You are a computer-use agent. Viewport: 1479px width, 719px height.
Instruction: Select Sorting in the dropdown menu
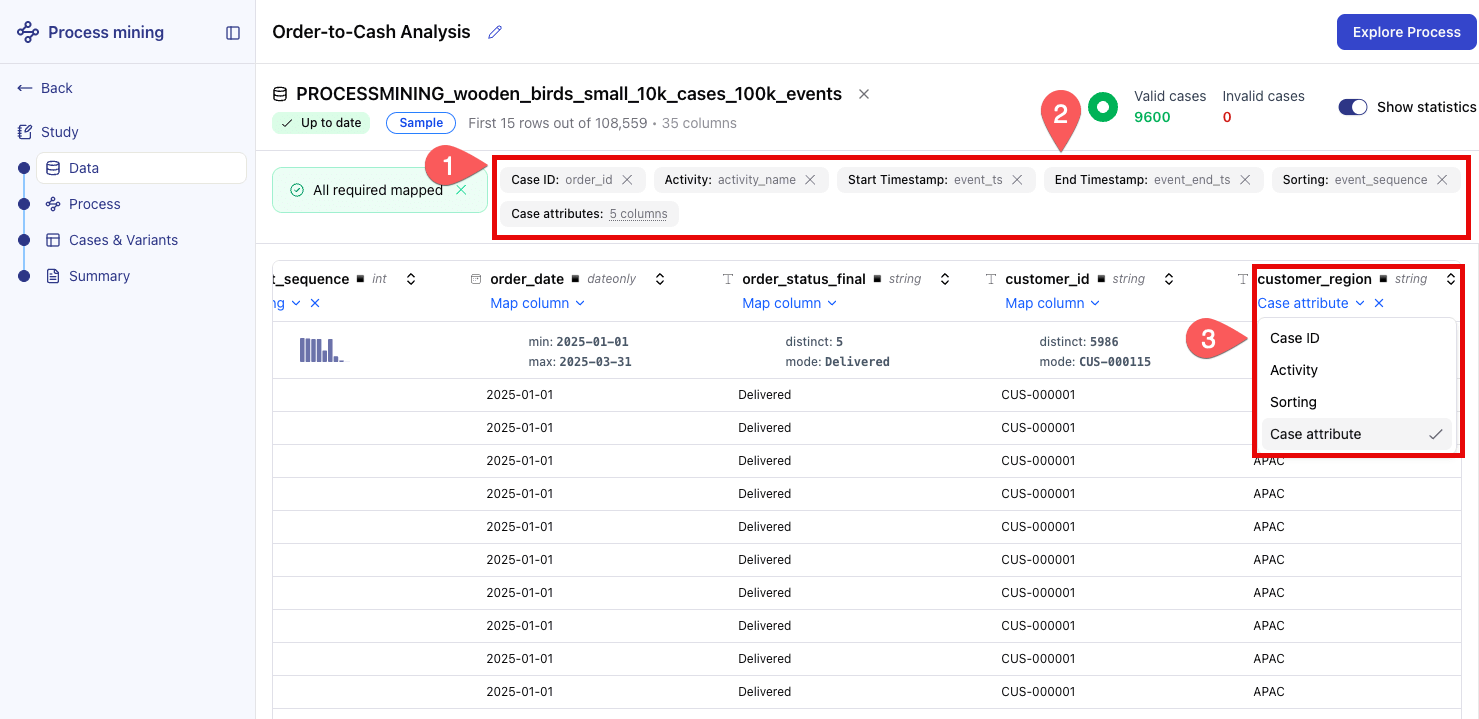click(x=1356, y=402)
